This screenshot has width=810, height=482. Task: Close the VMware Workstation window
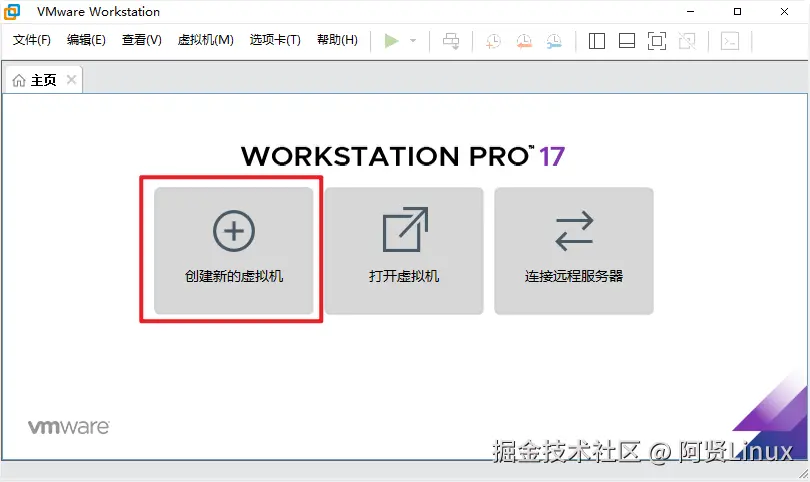tap(784, 11)
